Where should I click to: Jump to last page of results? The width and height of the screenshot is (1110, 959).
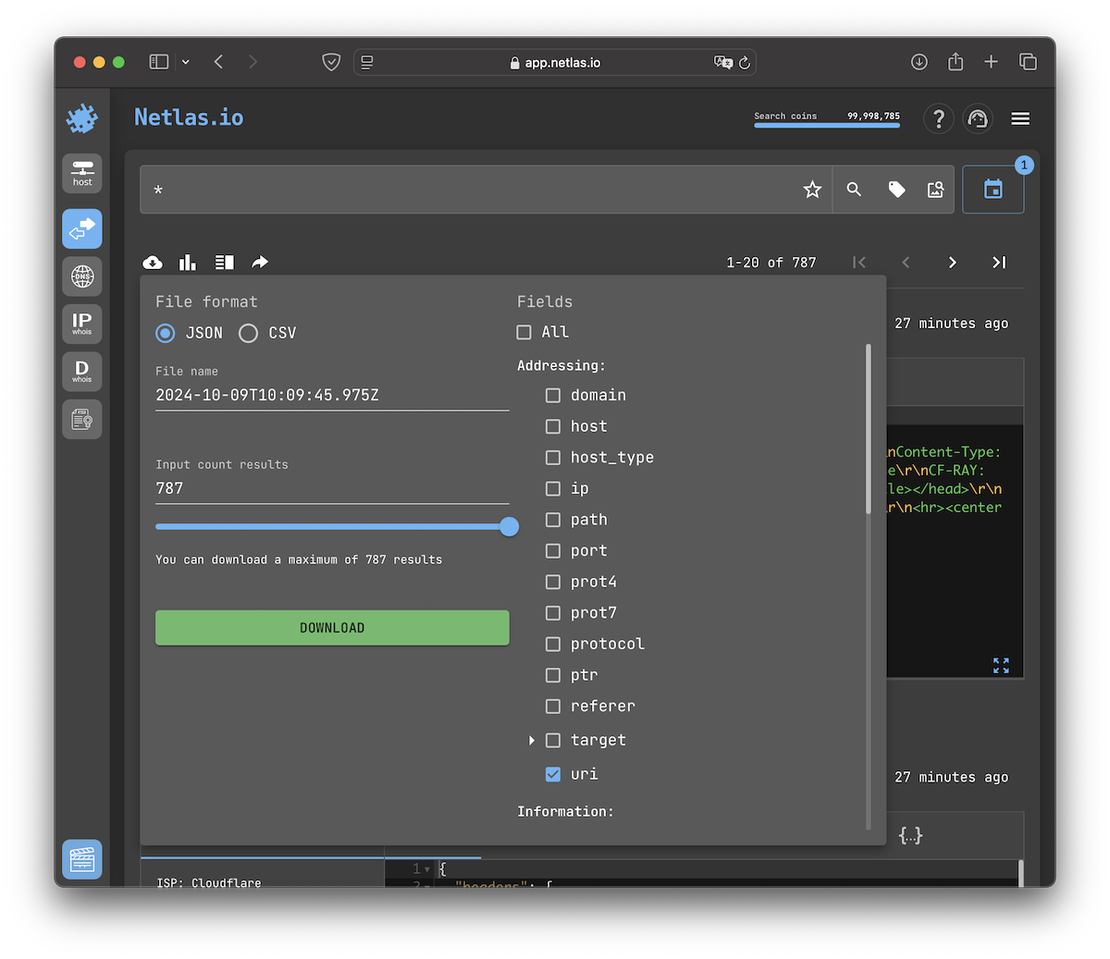998,262
